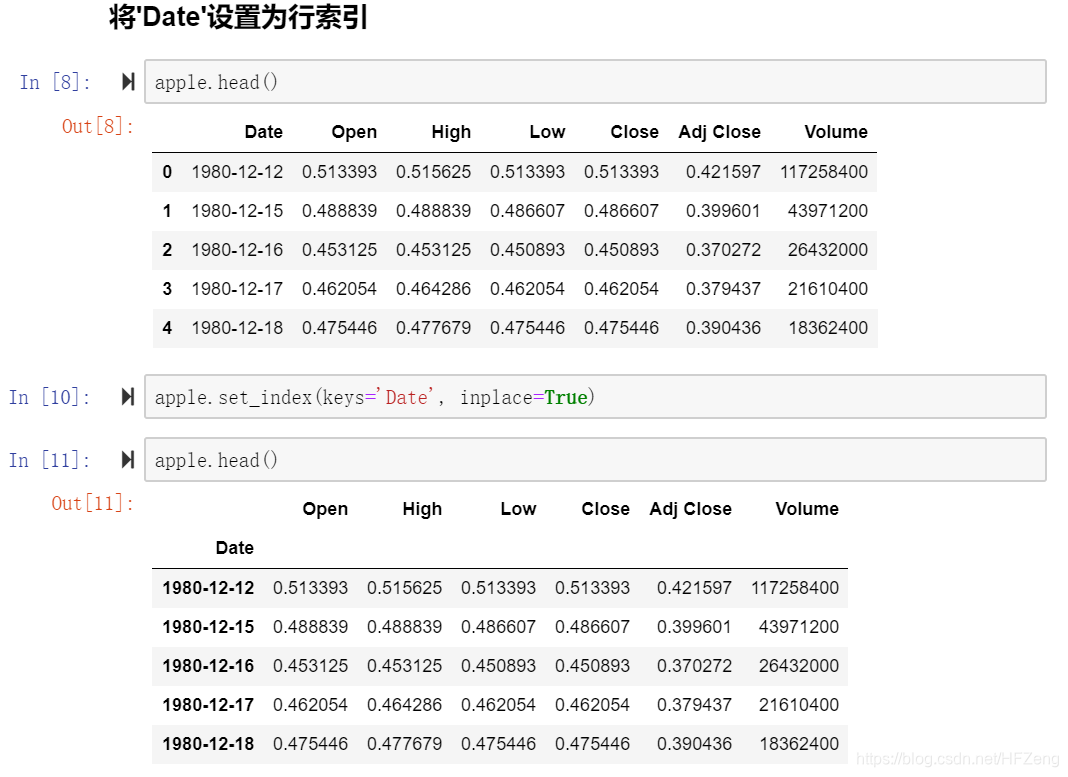Click Adj Close 0.399601 in Out[8]

(x=723, y=211)
